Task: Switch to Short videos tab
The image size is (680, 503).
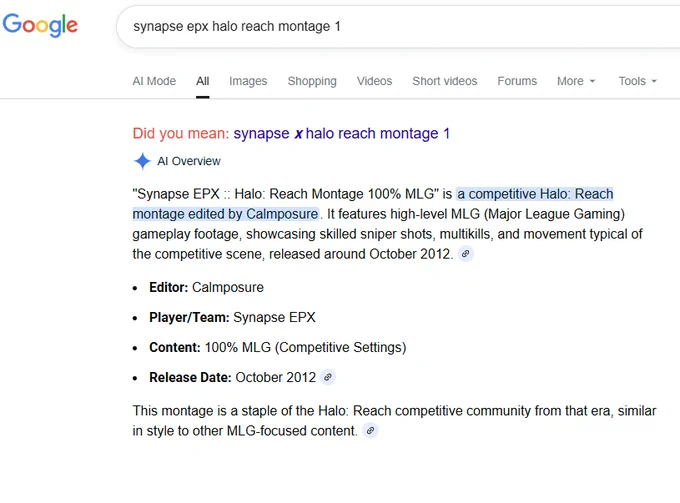Action: point(445,81)
